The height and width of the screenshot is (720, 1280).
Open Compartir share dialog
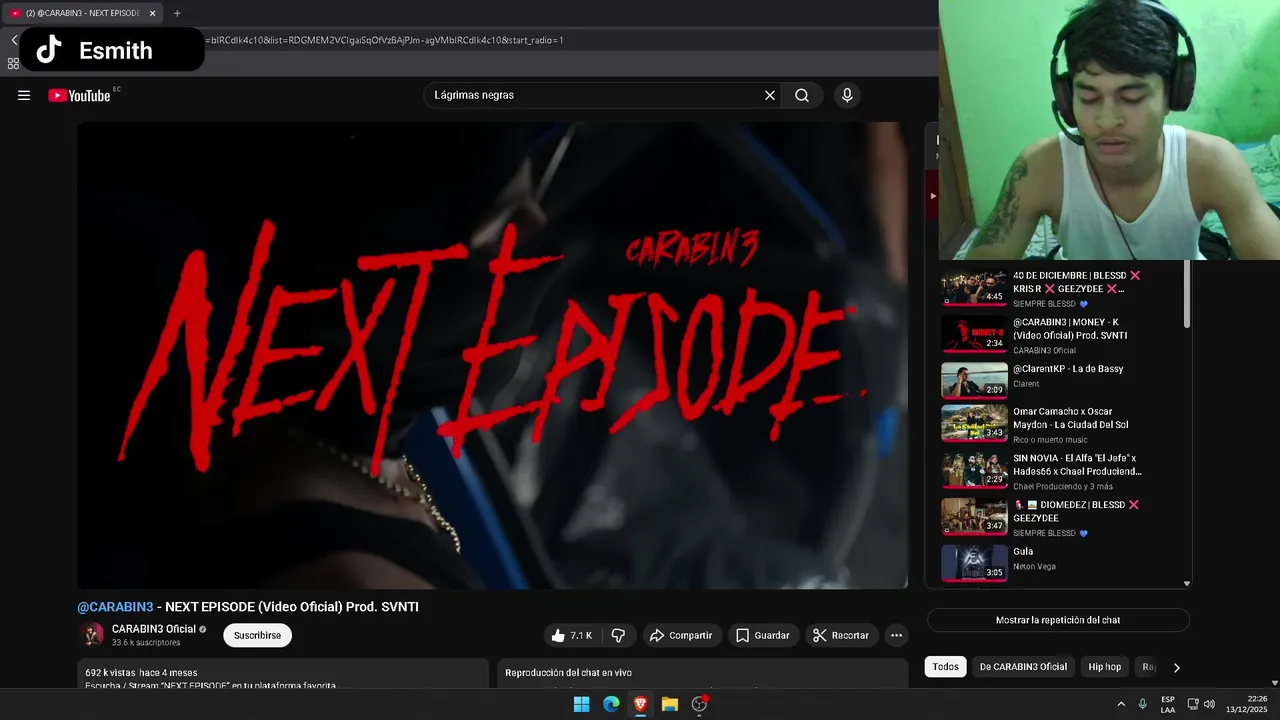(x=680, y=635)
